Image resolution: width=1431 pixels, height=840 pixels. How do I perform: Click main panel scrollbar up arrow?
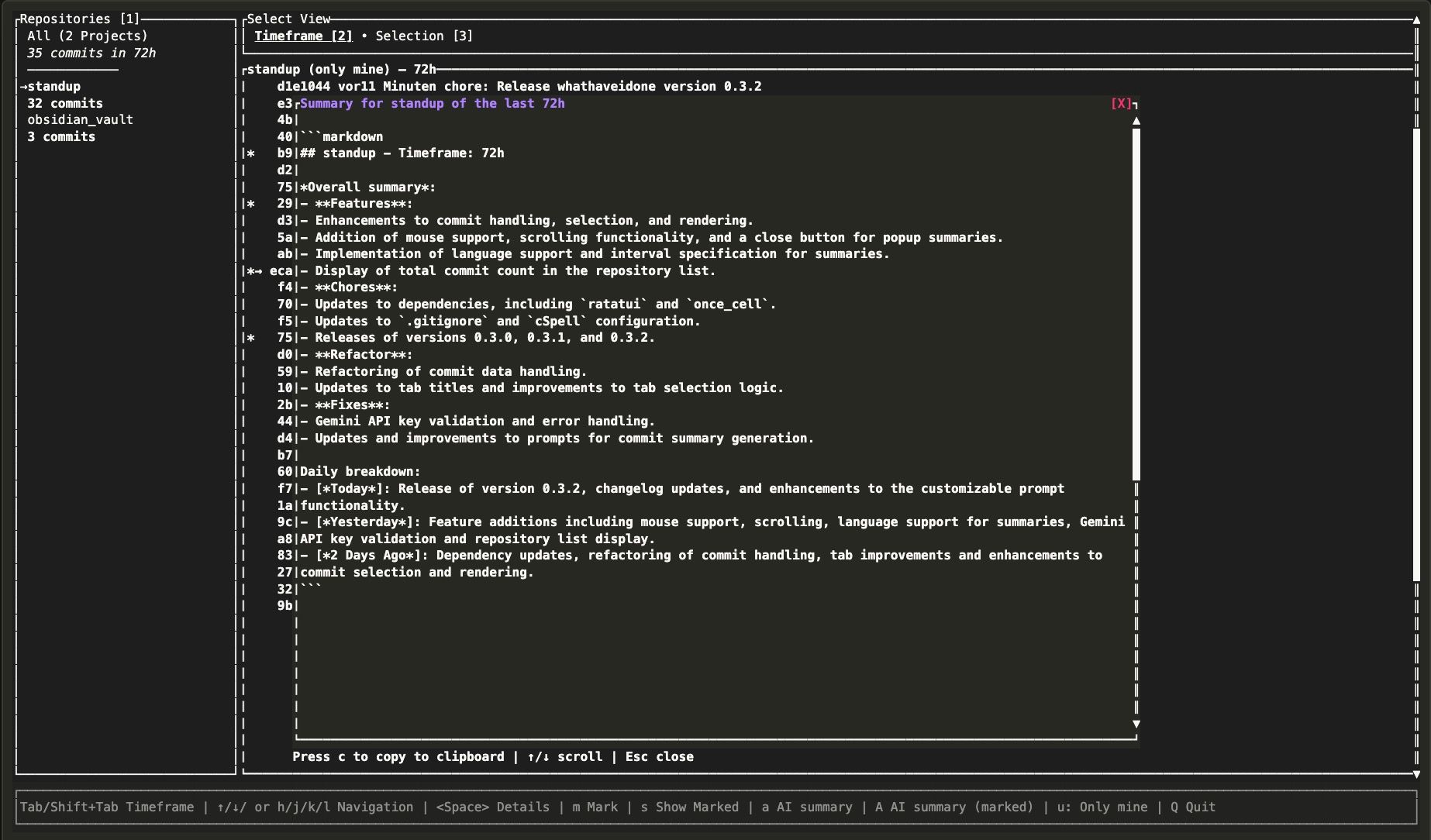(x=1416, y=19)
